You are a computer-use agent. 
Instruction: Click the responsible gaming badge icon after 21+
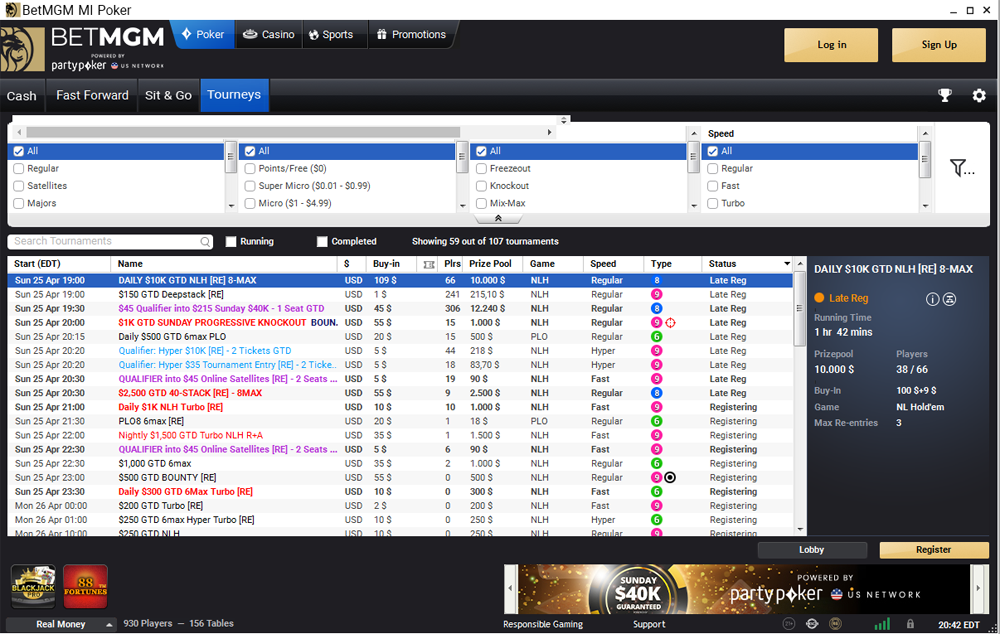click(812, 624)
